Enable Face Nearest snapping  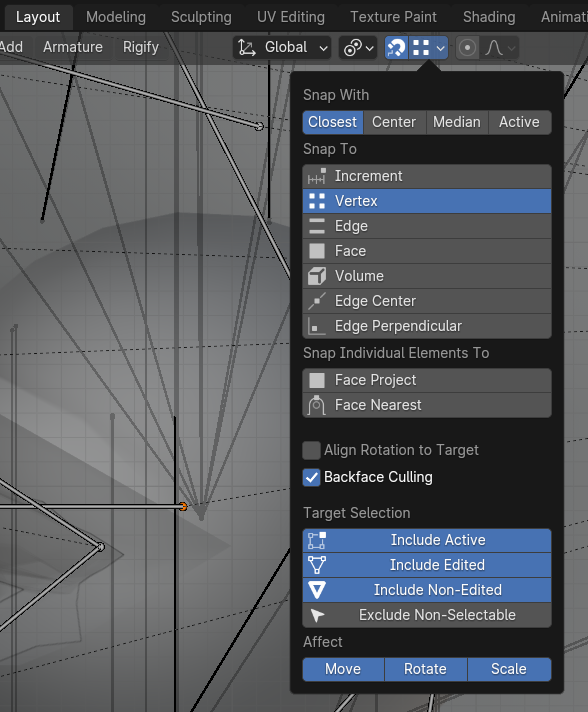(x=427, y=405)
